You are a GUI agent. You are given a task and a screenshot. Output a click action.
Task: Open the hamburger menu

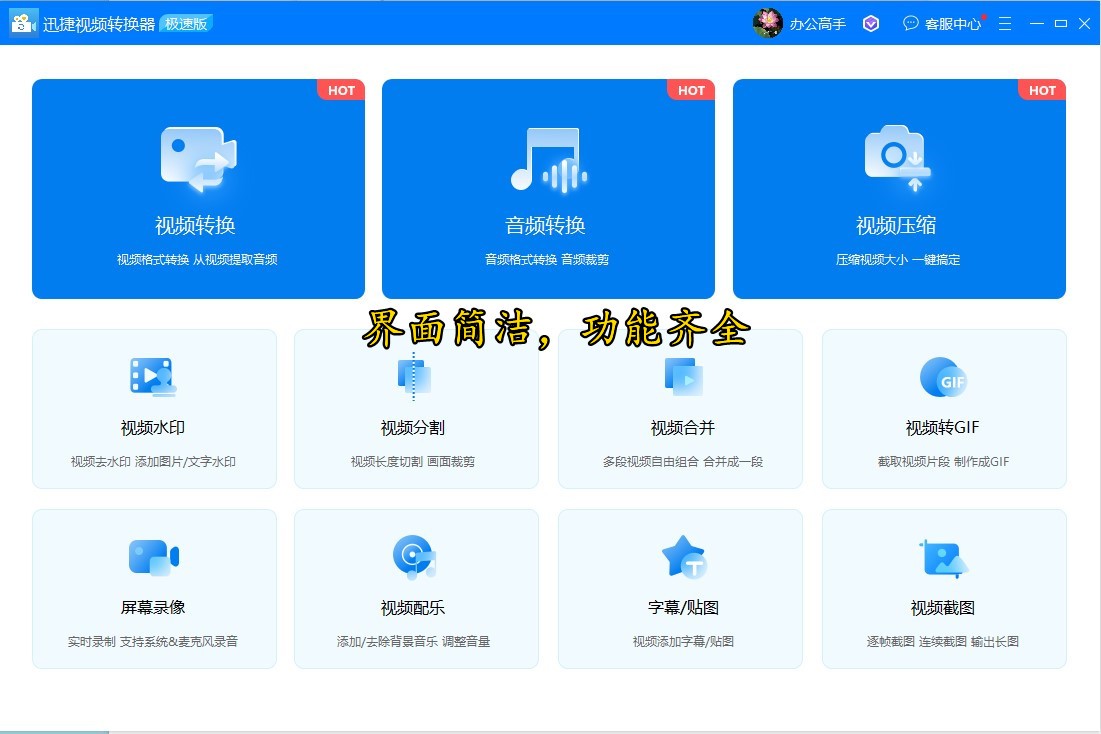coord(1005,22)
